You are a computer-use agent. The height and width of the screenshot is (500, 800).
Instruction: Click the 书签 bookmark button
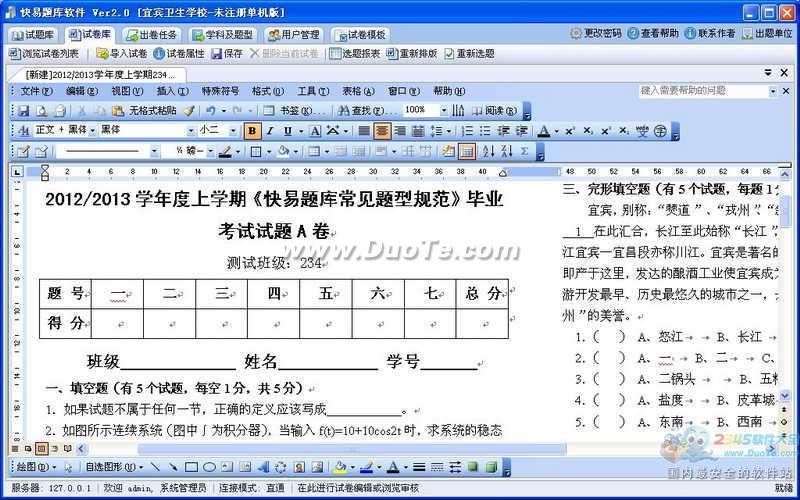(x=294, y=111)
